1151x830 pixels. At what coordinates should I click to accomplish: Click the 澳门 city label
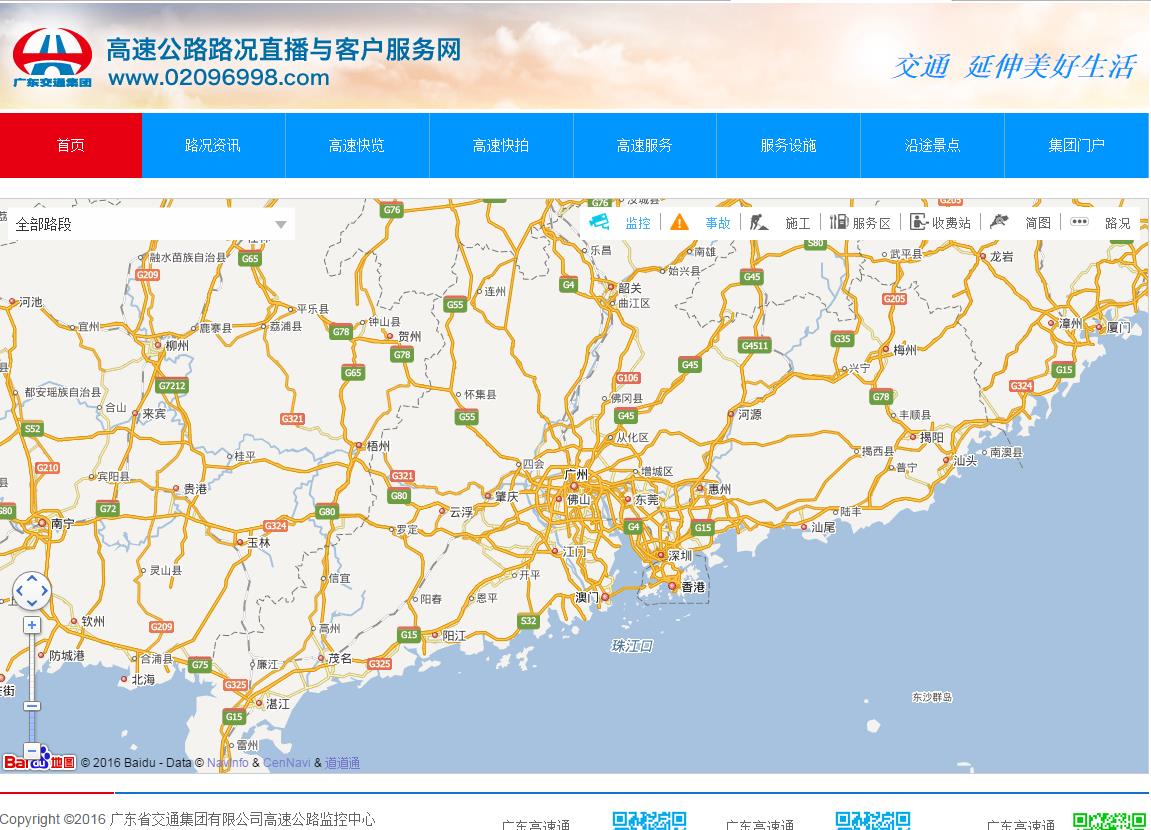tap(587, 597)
